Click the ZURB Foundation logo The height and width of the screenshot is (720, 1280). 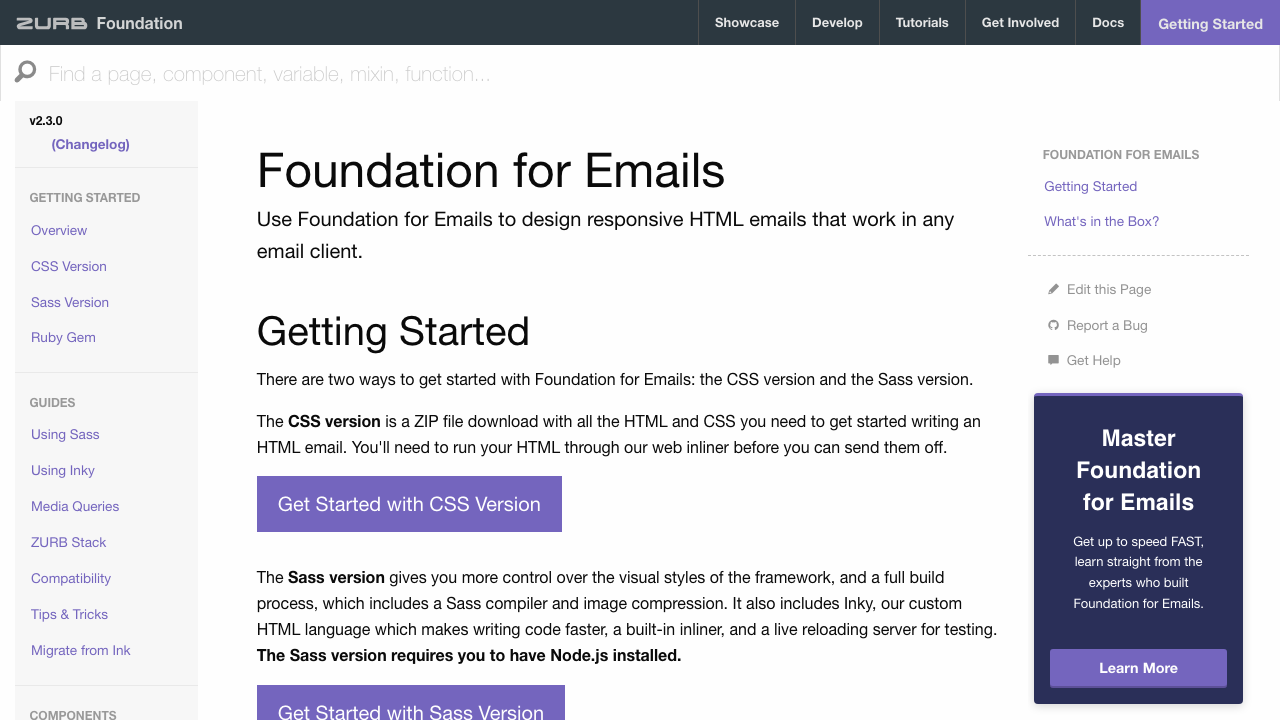tap(97, 22)
